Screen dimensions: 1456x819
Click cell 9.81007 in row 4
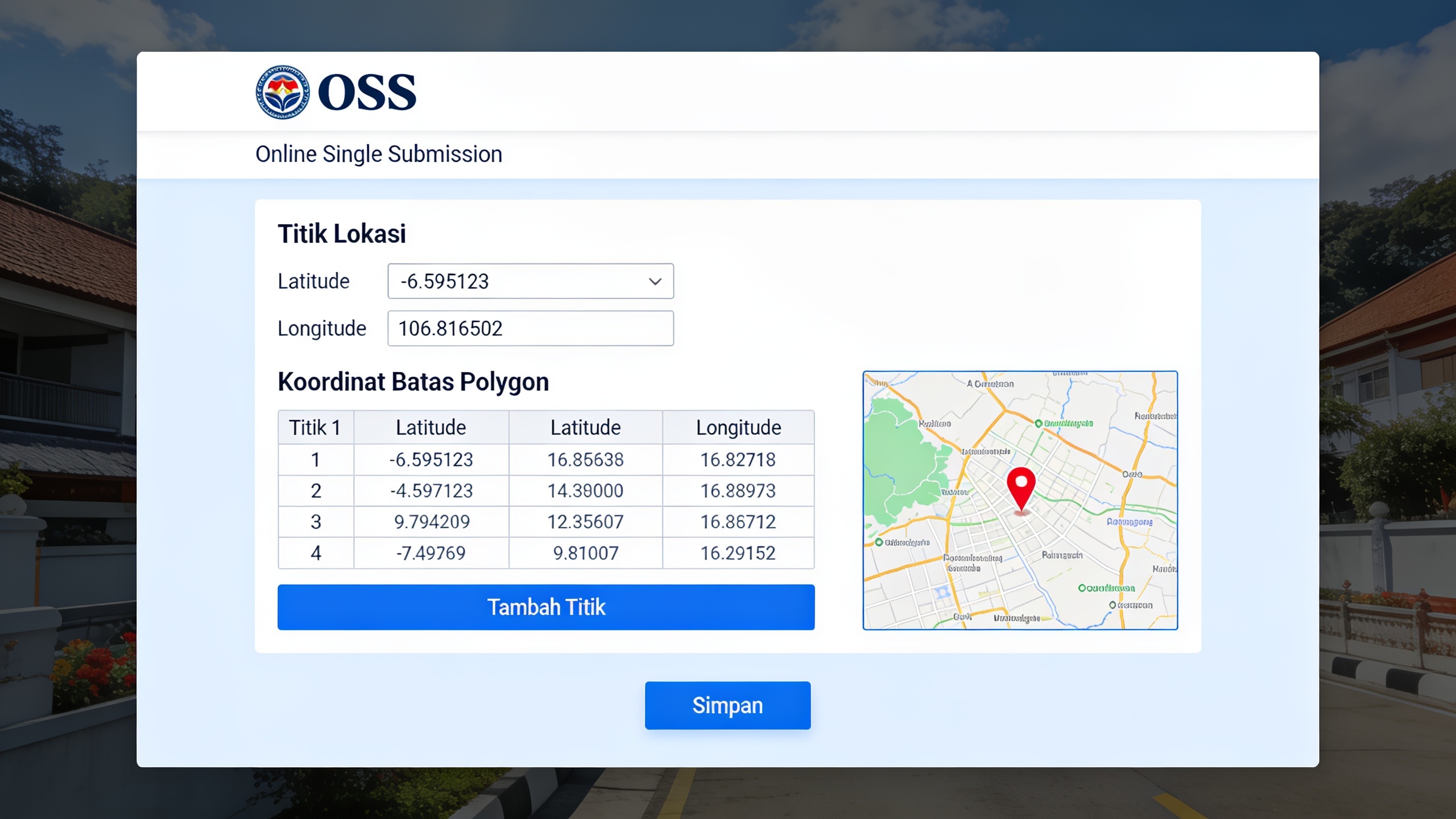(585, 553)
